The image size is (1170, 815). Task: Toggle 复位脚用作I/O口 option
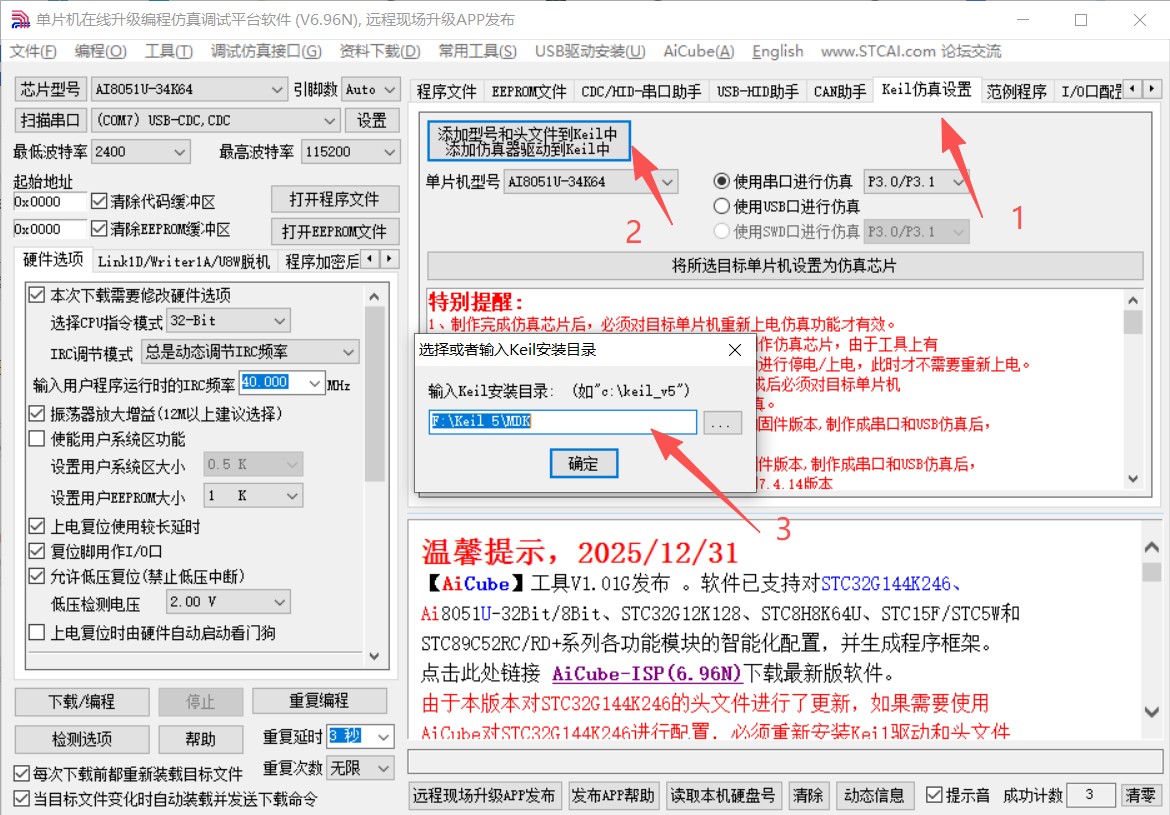[36, 551]
